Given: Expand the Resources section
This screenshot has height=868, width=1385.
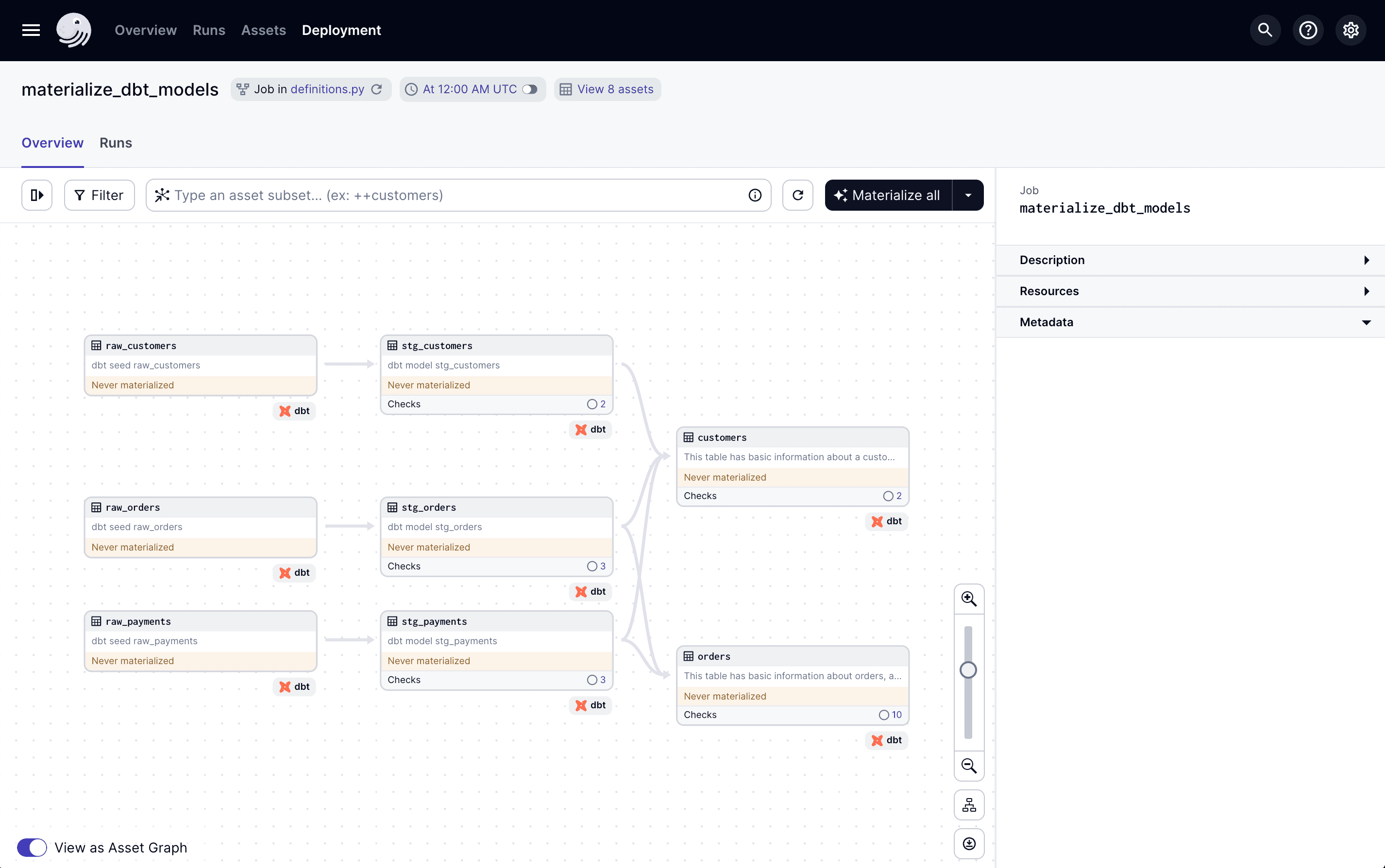Looking at the screenshot, I should (x=1190, y=291).
